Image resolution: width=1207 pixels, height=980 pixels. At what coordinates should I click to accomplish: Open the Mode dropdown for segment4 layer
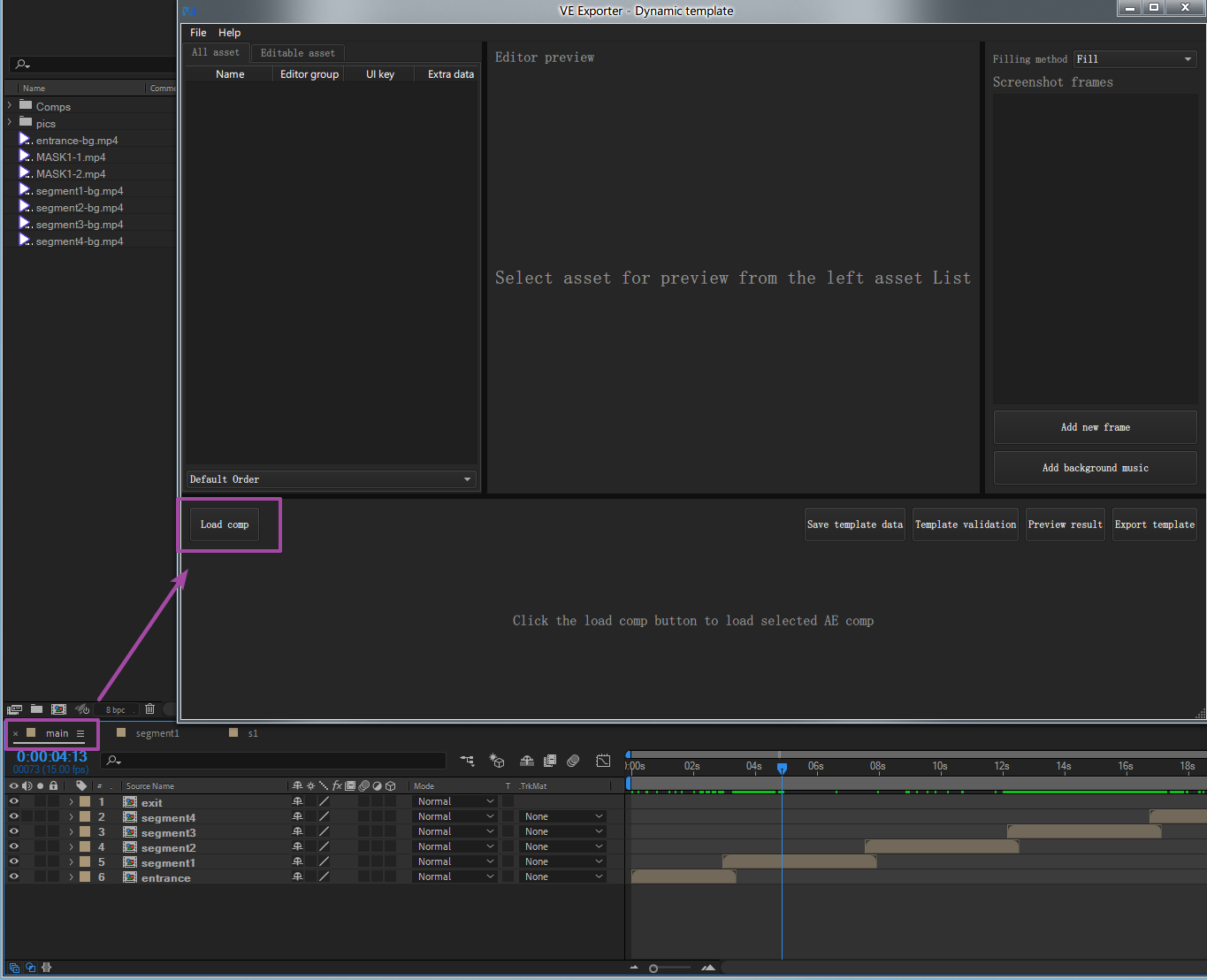point(455,816)
